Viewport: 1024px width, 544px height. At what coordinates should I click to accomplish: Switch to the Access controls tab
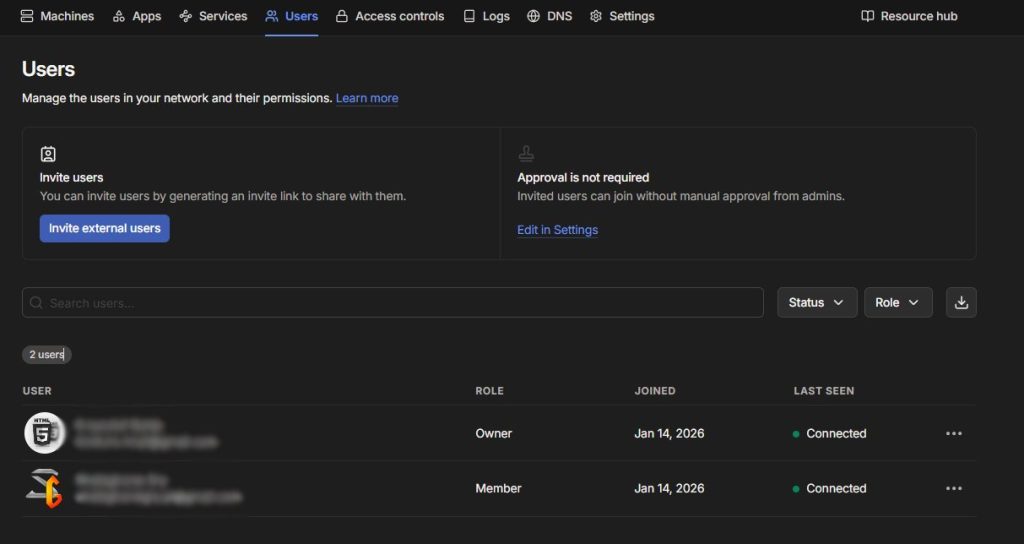[x=389, y=16]
